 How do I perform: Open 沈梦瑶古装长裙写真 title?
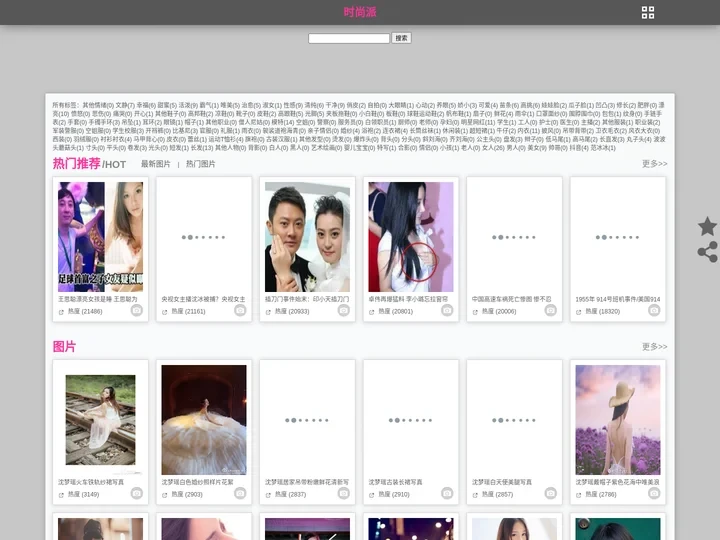pos(395,482)
